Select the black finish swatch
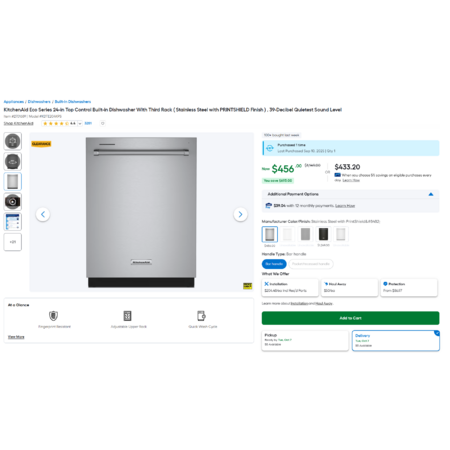Image resolution: width=450 pixels, height=450 pixels. pyautogui.click(x=323, y=234)
